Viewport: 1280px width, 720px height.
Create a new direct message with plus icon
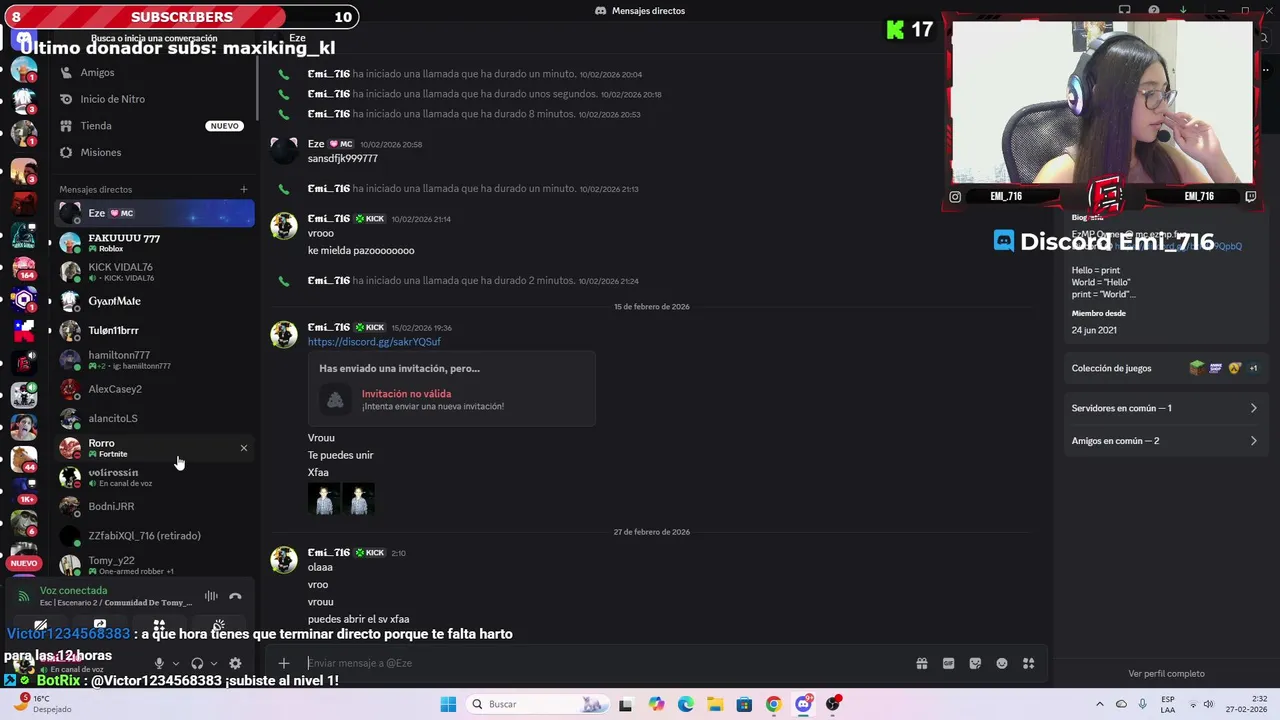pos(243,189)
